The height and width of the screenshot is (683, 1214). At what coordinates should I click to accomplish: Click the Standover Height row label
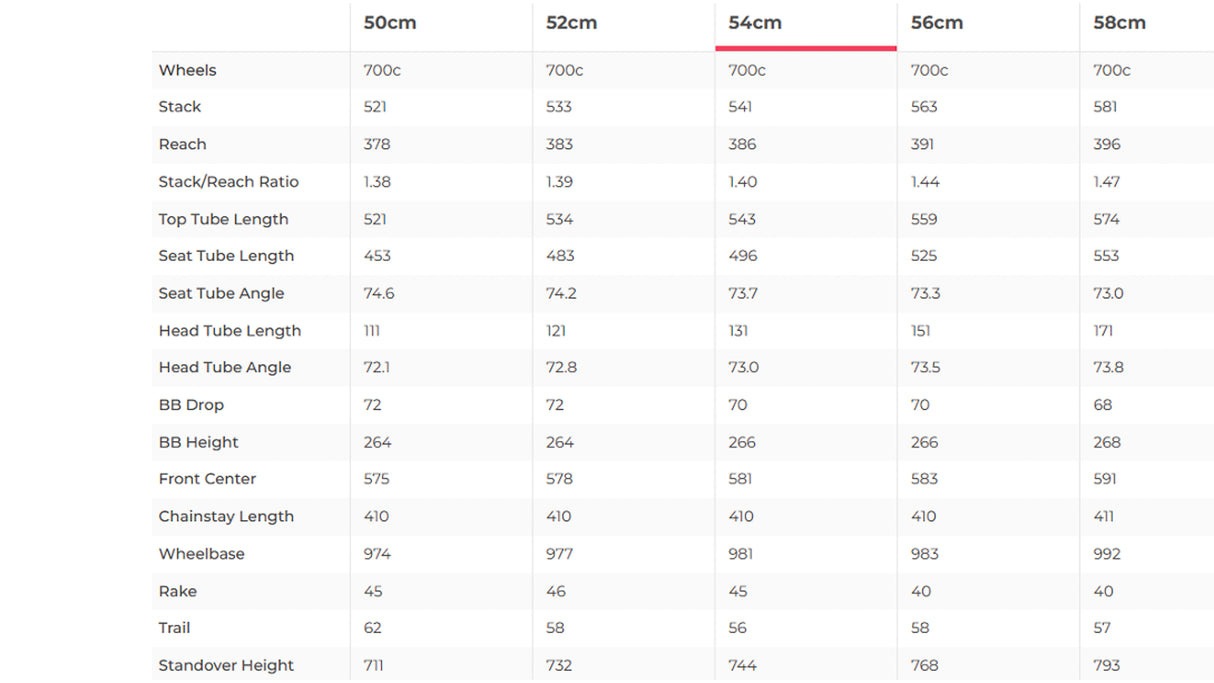(x=226, y=665)
